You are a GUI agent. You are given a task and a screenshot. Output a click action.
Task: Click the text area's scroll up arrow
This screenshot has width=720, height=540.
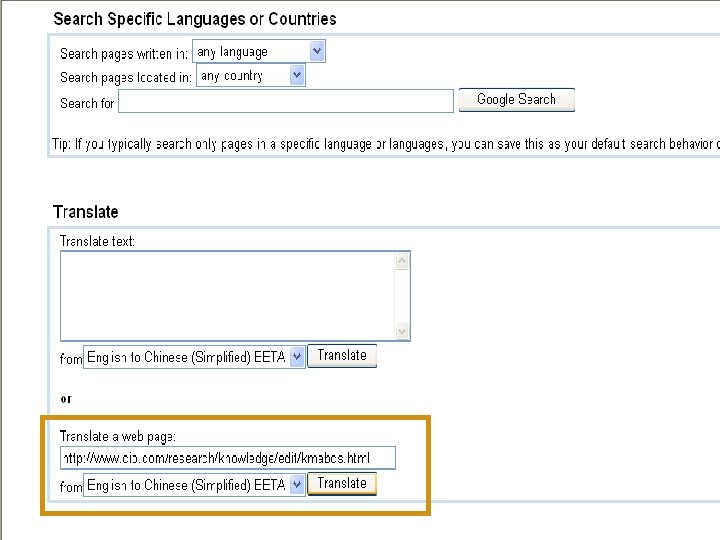402,262
